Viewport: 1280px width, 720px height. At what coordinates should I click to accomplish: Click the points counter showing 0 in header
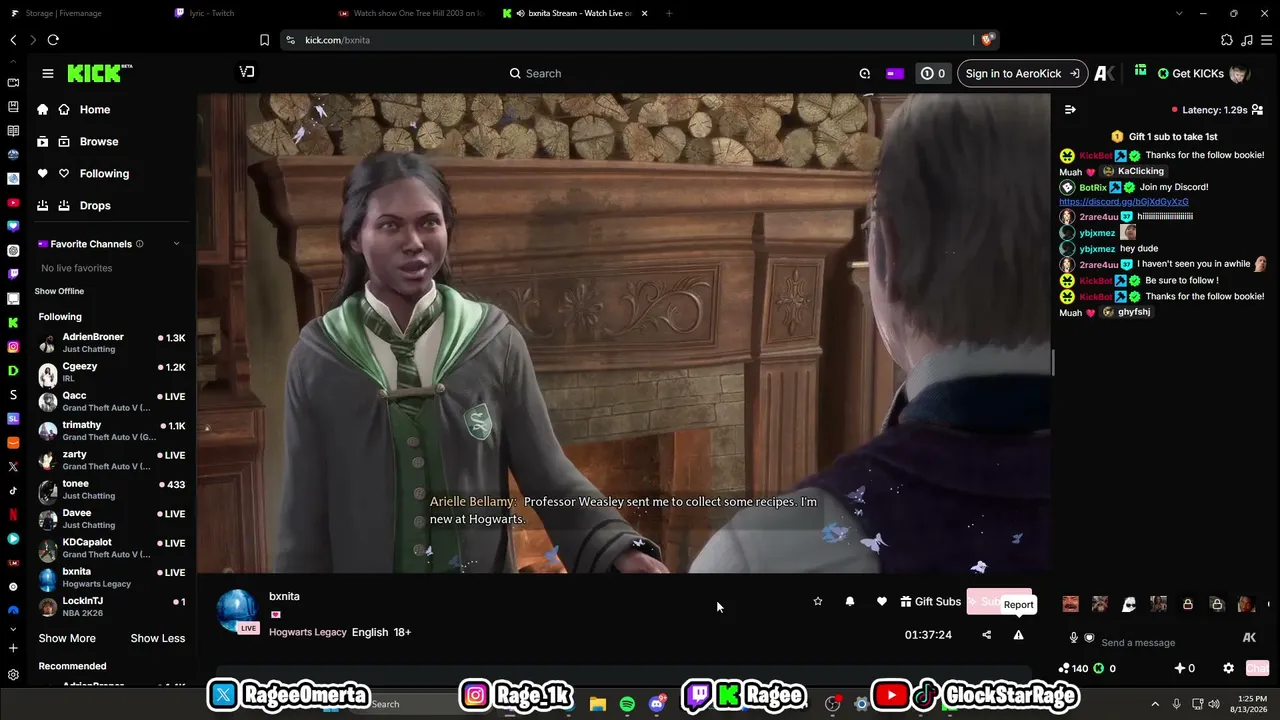click(933, 73)
